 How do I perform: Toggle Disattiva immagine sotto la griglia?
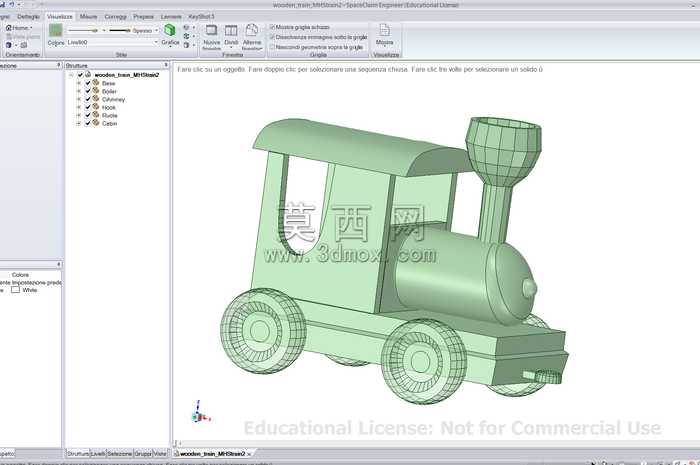coord(272,37)
